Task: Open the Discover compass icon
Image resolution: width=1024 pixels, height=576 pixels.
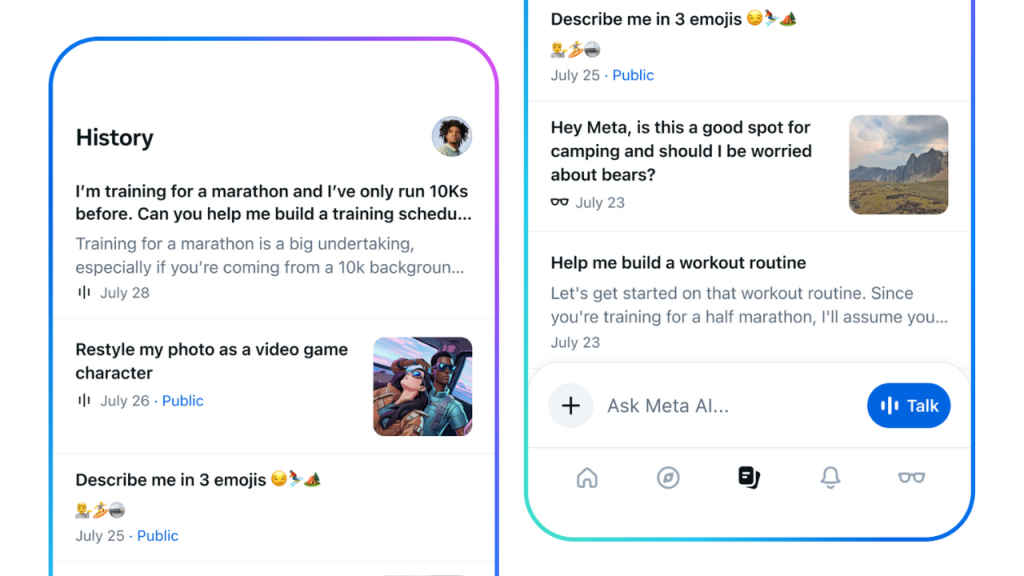Action: 668,477
